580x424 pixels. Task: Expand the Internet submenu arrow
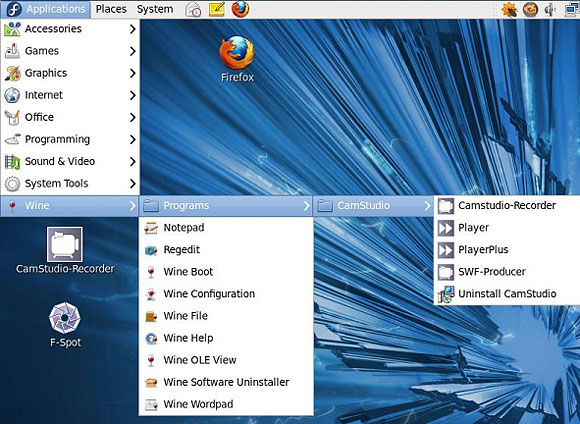coord(132,95)
